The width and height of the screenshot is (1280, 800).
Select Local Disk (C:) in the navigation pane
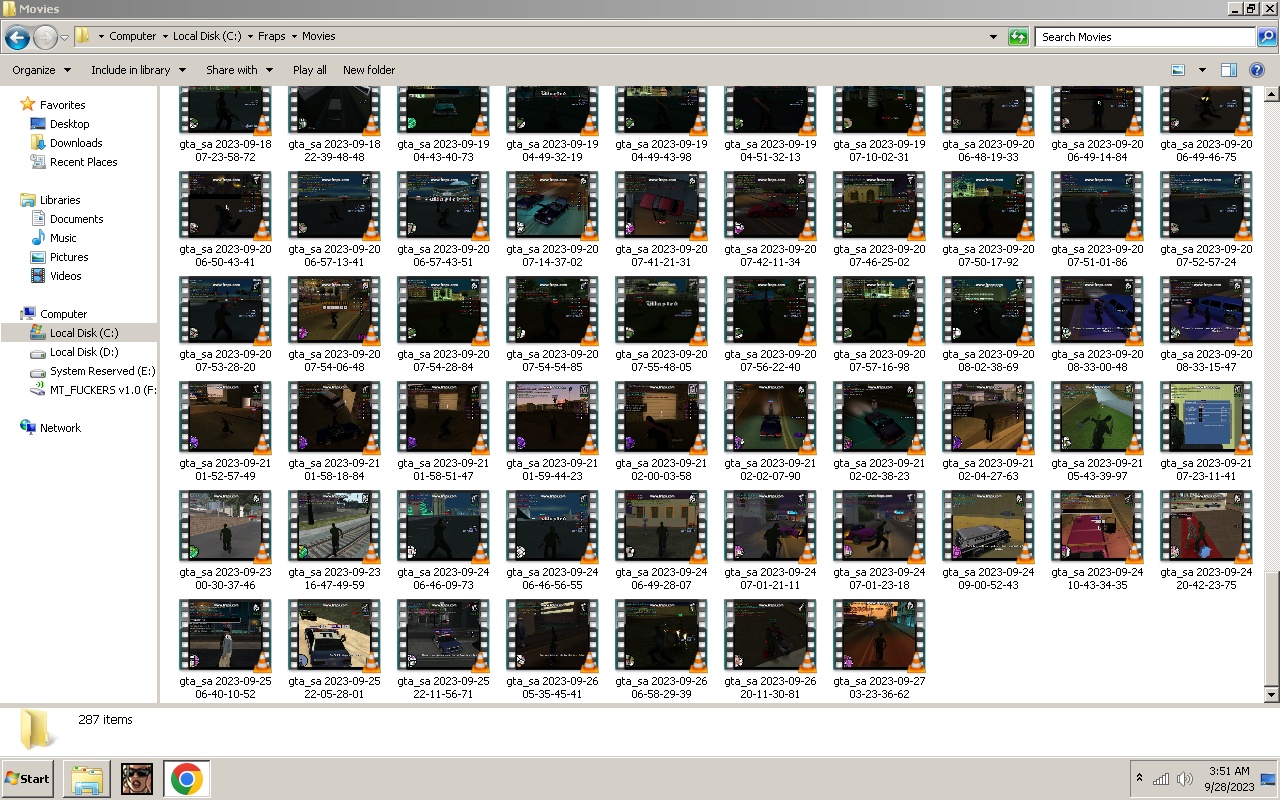click(x=79, y=333)
